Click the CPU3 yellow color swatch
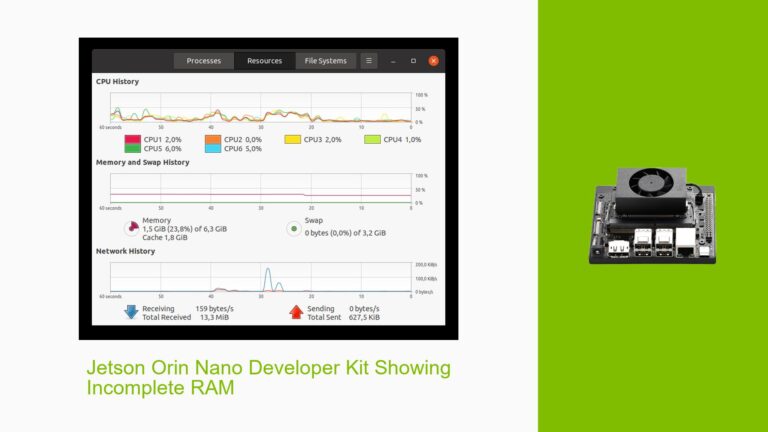Image resolution: width=768 pixels, height=432 pixels. (292, 140)
